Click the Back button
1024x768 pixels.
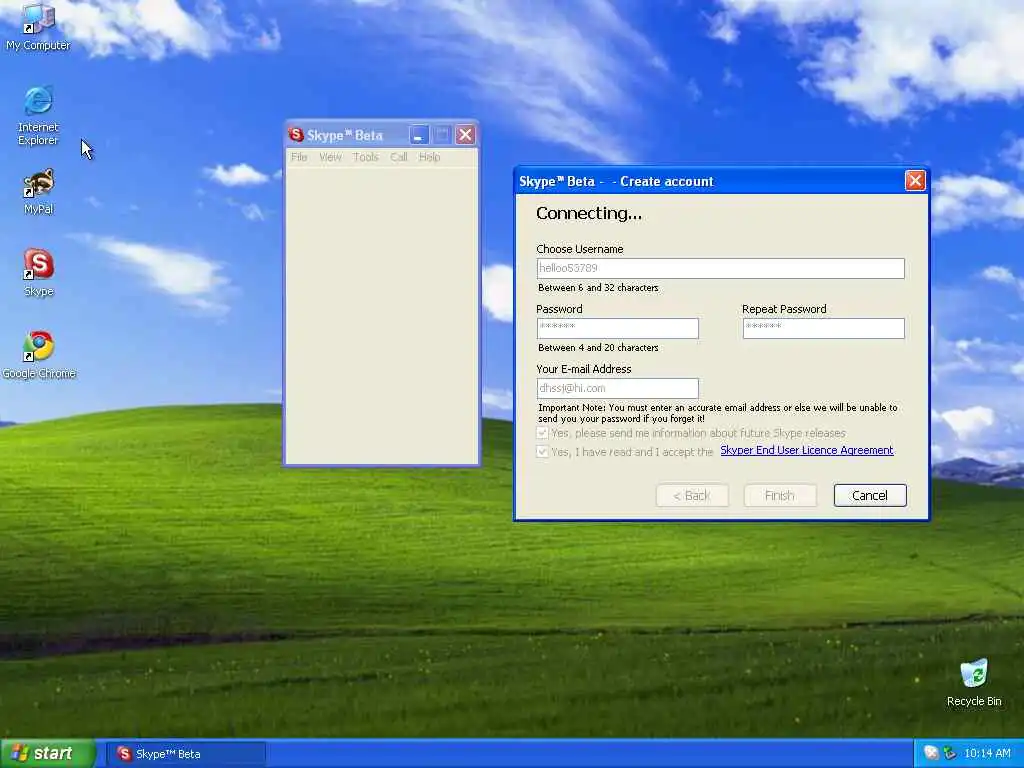pos(692,496)
